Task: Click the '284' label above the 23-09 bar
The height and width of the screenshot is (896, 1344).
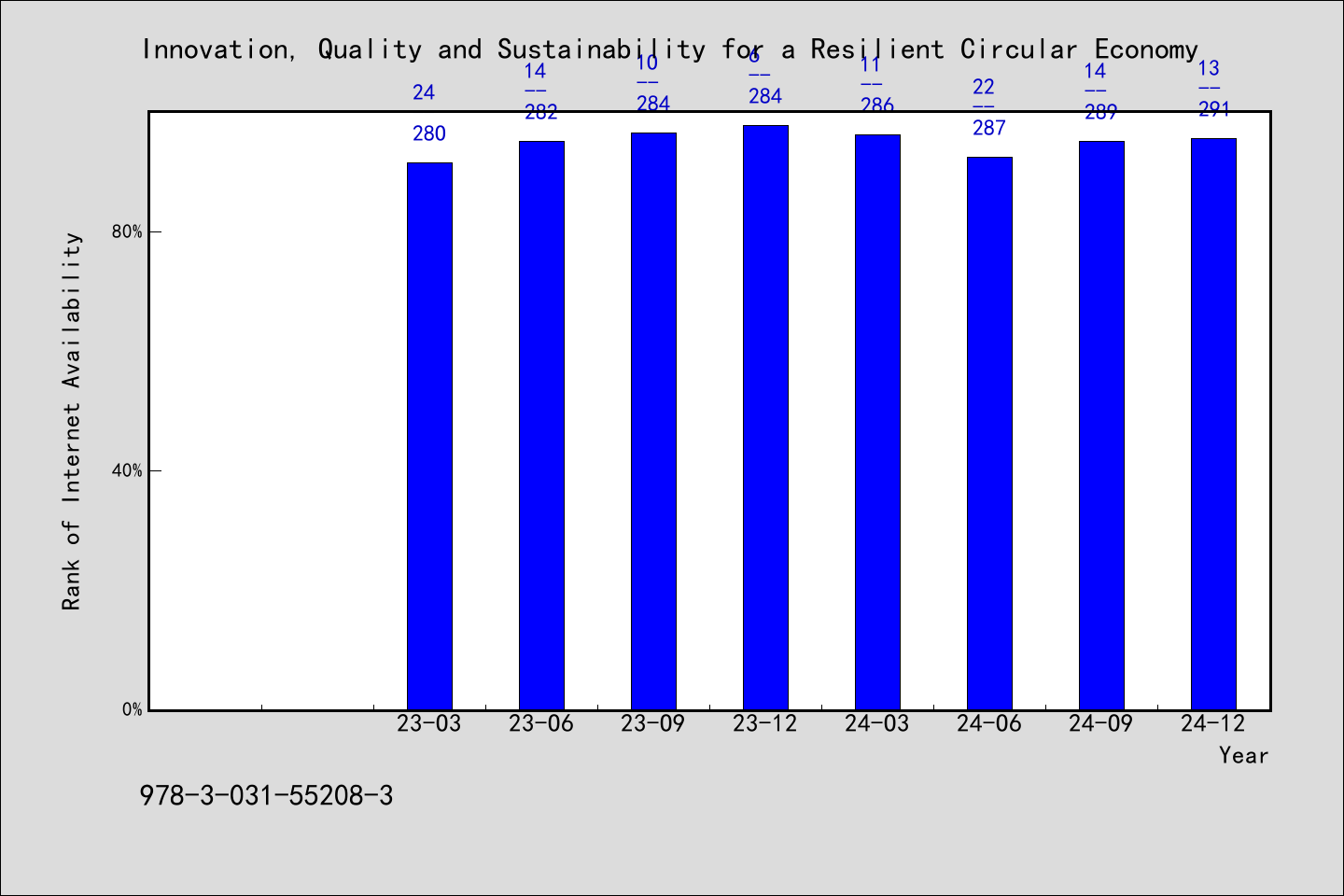Action: (x=653, y=104)
